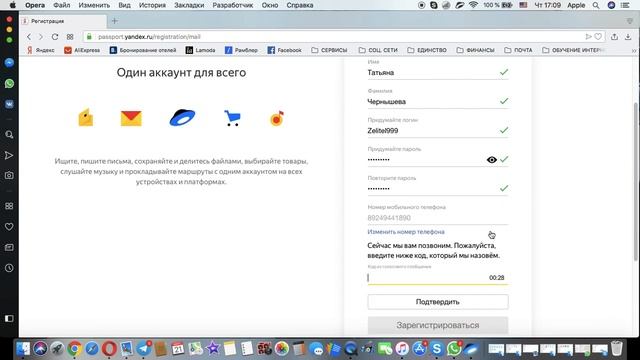Click the address bar URL

[x=149, y=37]
